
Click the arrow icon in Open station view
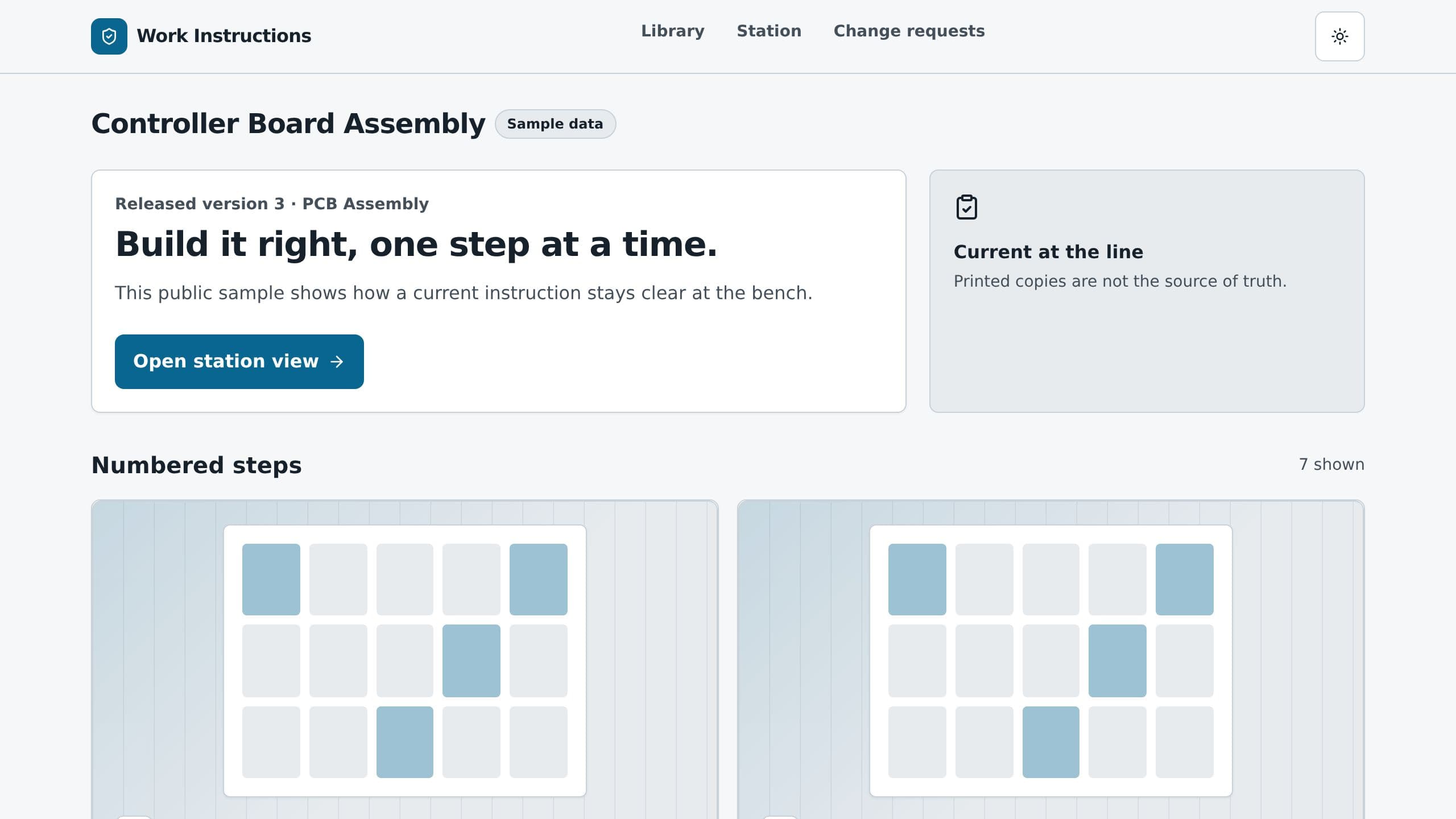coord(337,362)
